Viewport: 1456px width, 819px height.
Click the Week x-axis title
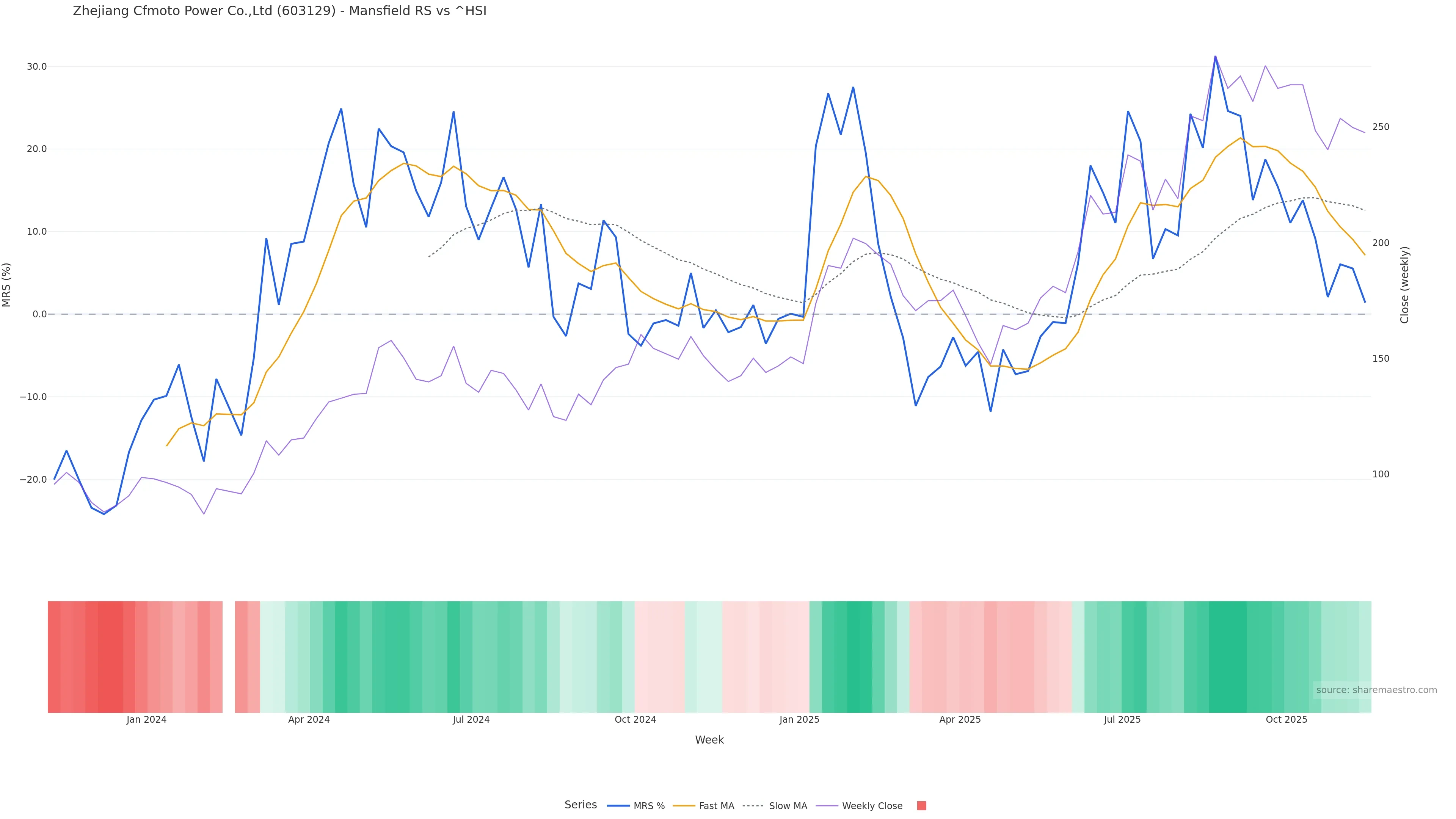click(709, 740)
